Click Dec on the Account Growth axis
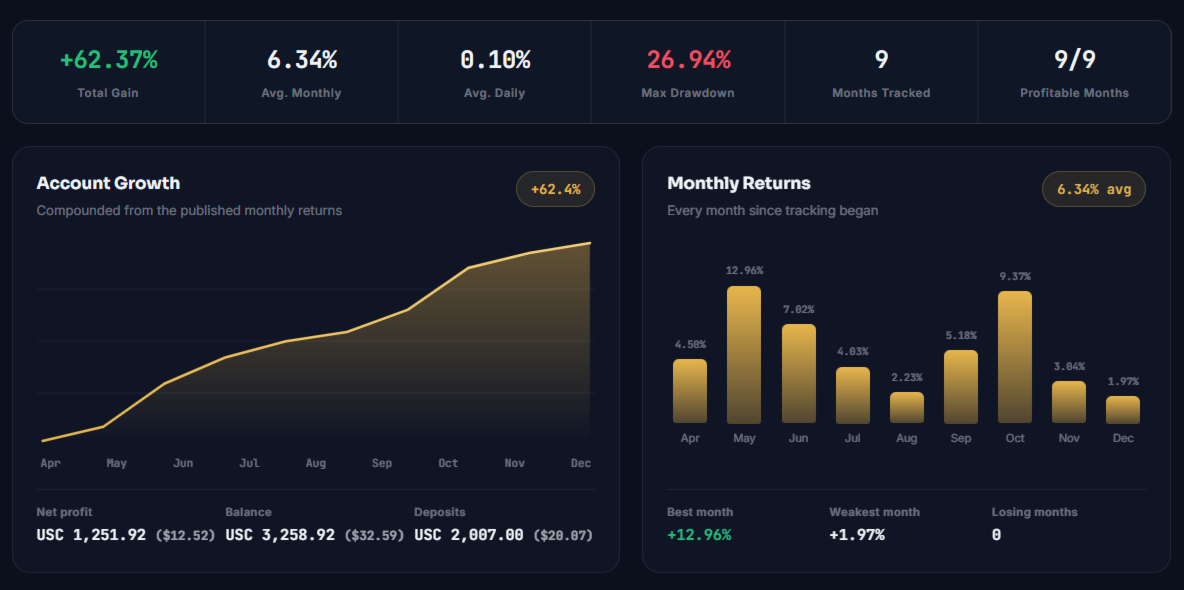The height and width of the screenshot is (590, 1184). 581,463
